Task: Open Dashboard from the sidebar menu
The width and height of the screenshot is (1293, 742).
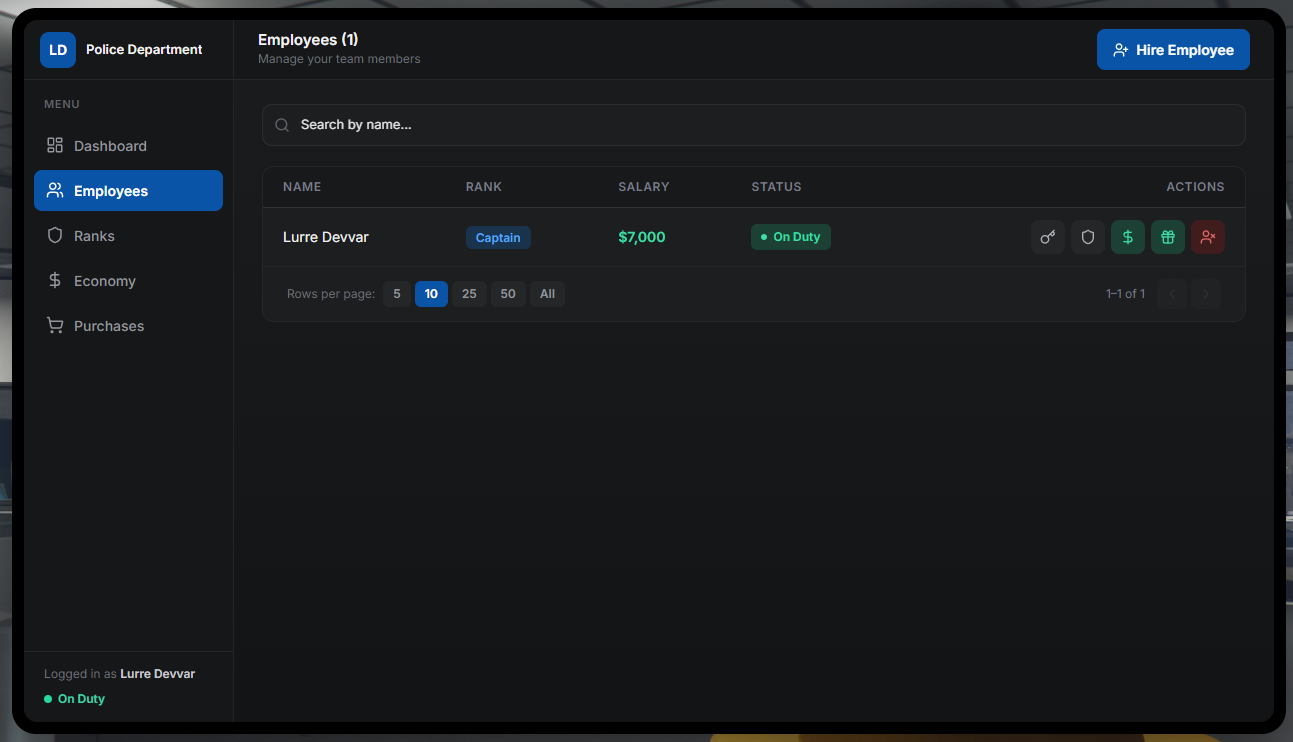Action: pos(128,146)
